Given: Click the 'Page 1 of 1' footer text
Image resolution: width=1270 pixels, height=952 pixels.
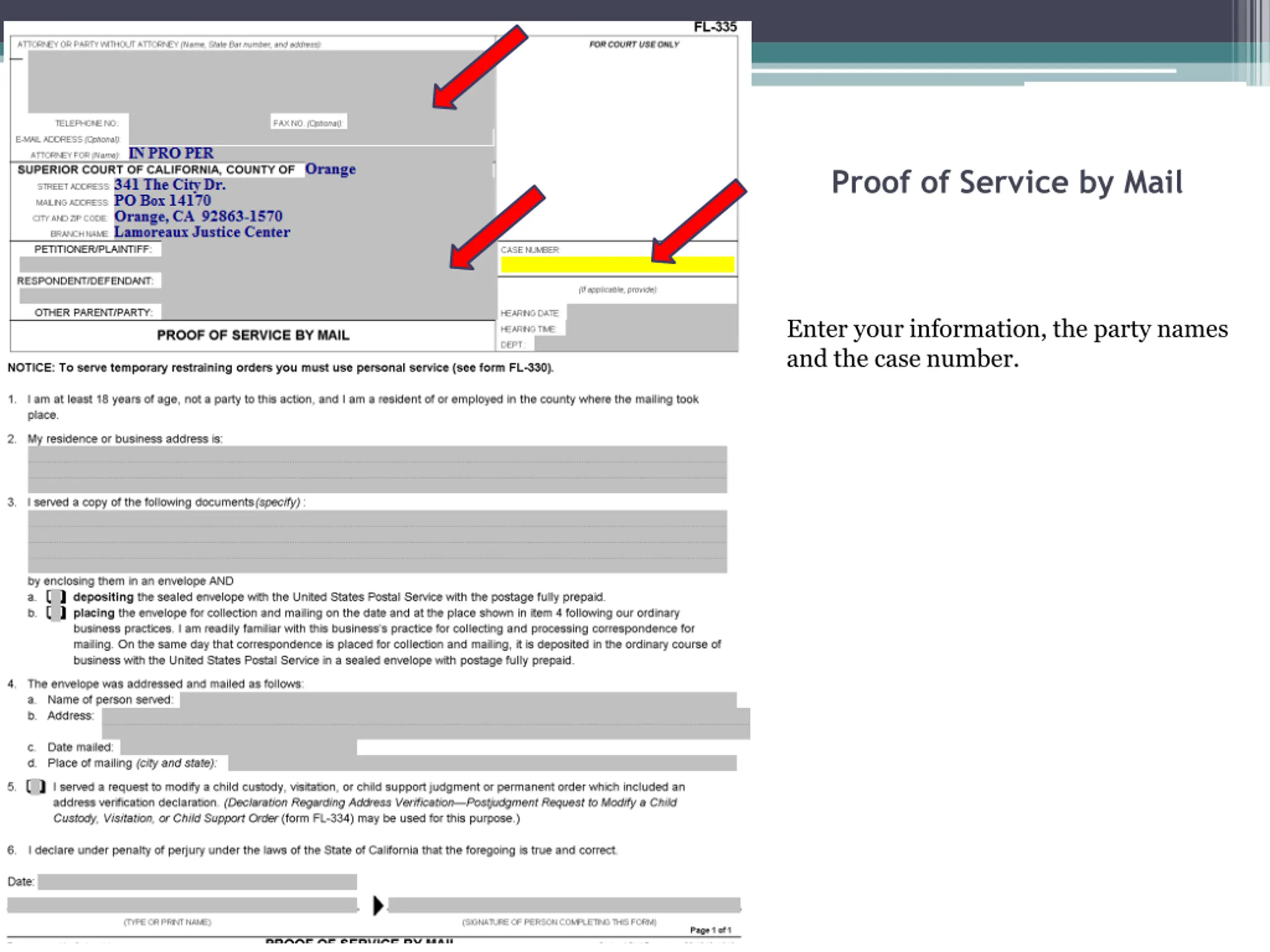Looking at the screenshot, I should coord(711,930).
